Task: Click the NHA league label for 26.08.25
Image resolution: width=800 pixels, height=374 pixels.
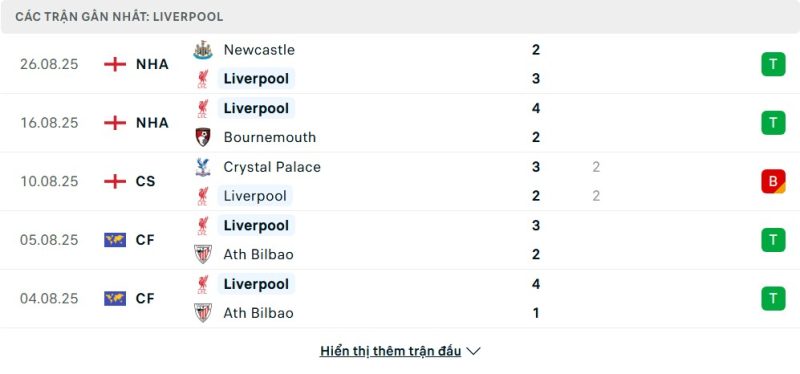Action: click(x=152, y=64)
